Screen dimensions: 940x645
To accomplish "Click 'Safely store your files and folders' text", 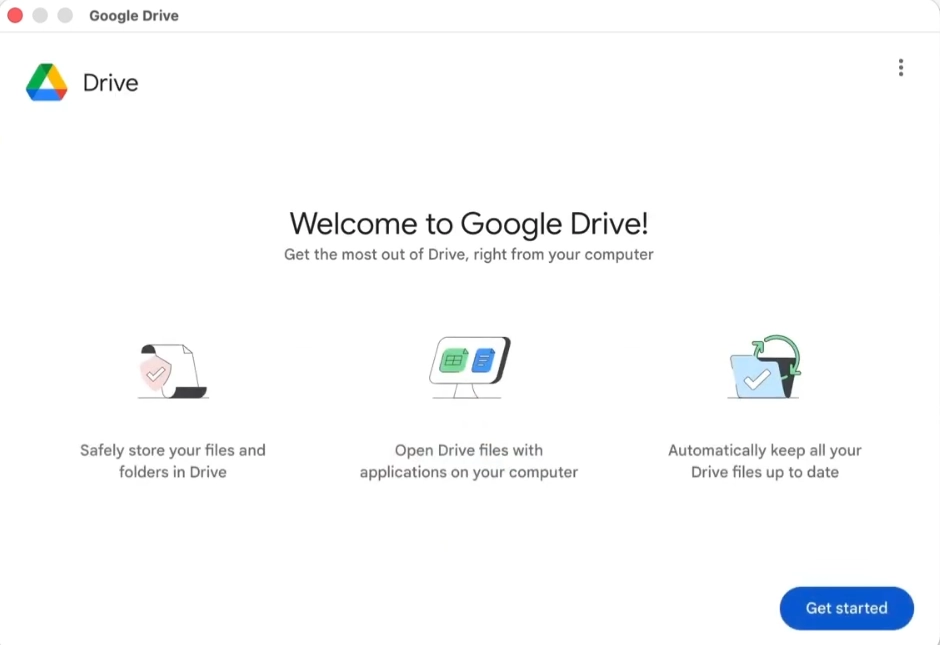I will tap(173, 461).
